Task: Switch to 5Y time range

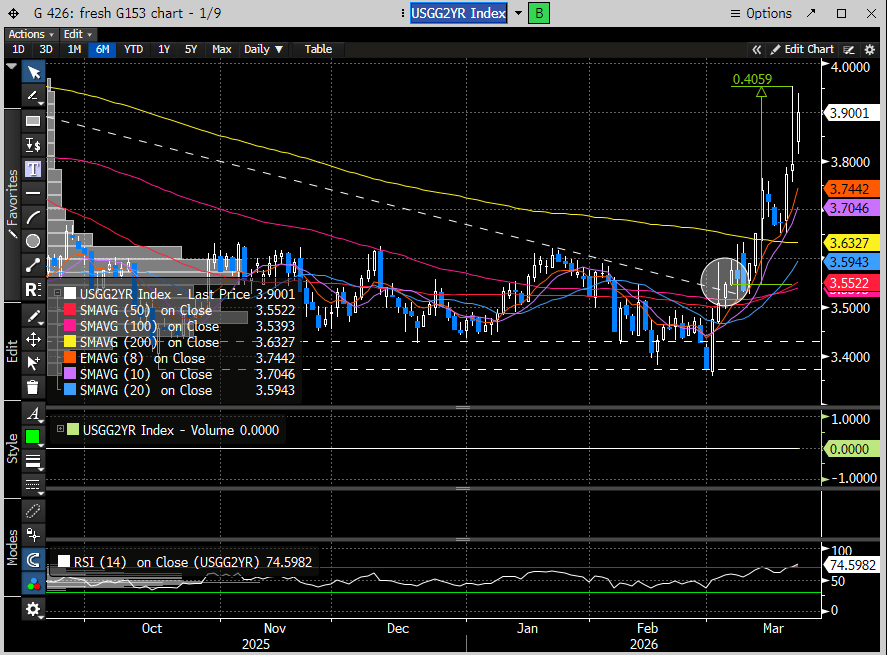Action: point(191,49)
